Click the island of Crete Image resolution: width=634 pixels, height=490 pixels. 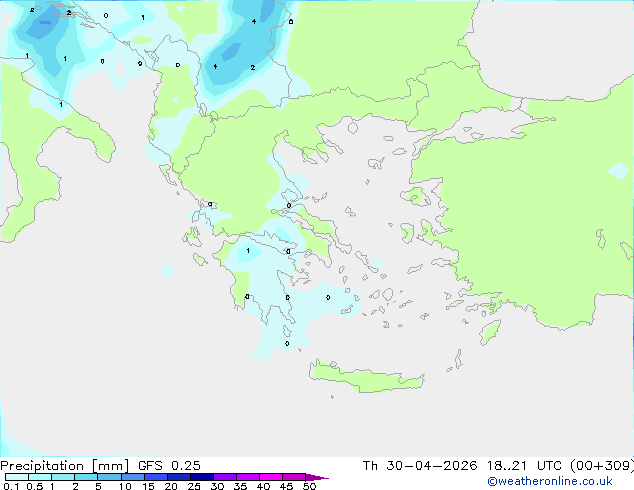pyautogui.click(x=366, y=377)
